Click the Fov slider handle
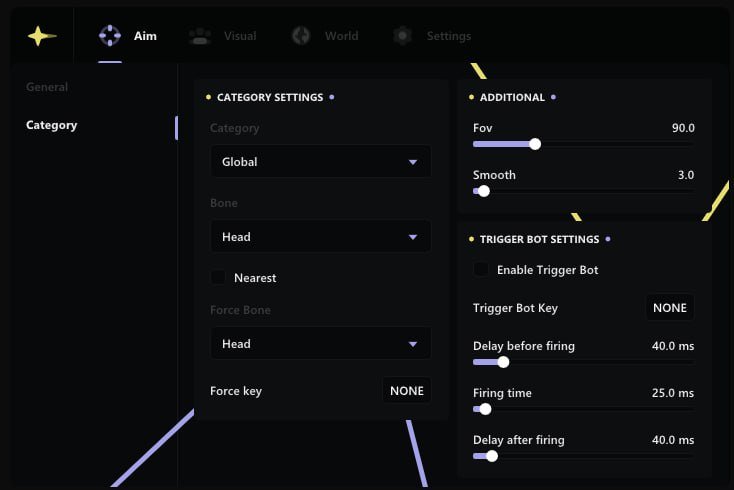This screenshot has width=734, height=490. 535,144
